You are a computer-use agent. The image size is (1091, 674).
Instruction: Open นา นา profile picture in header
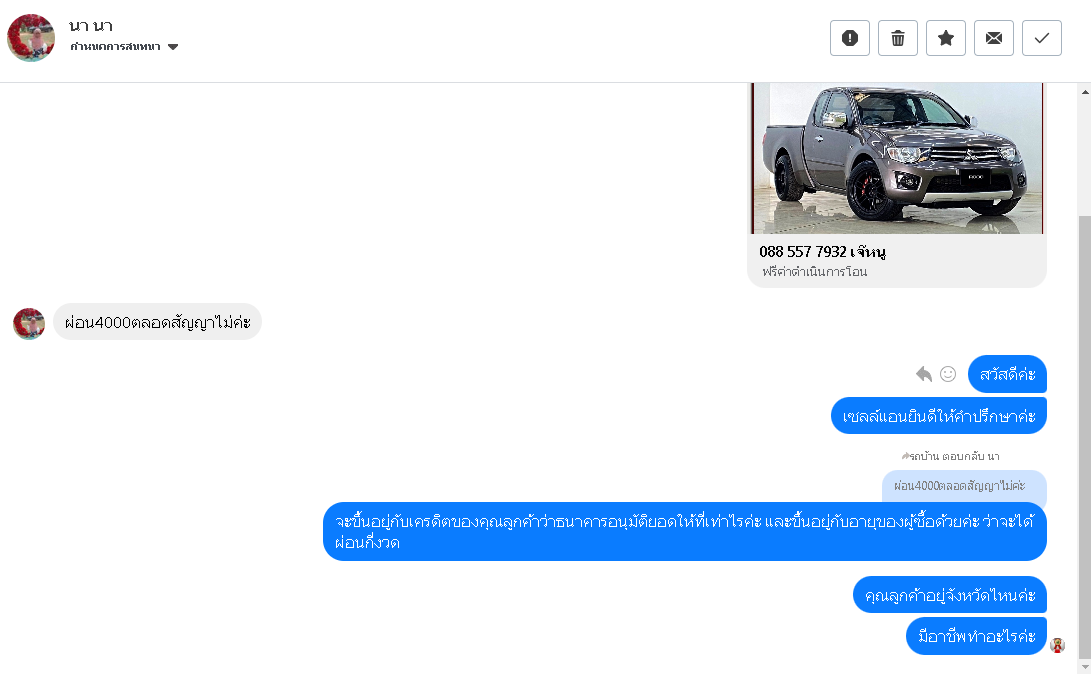click(x=31, y=38)
